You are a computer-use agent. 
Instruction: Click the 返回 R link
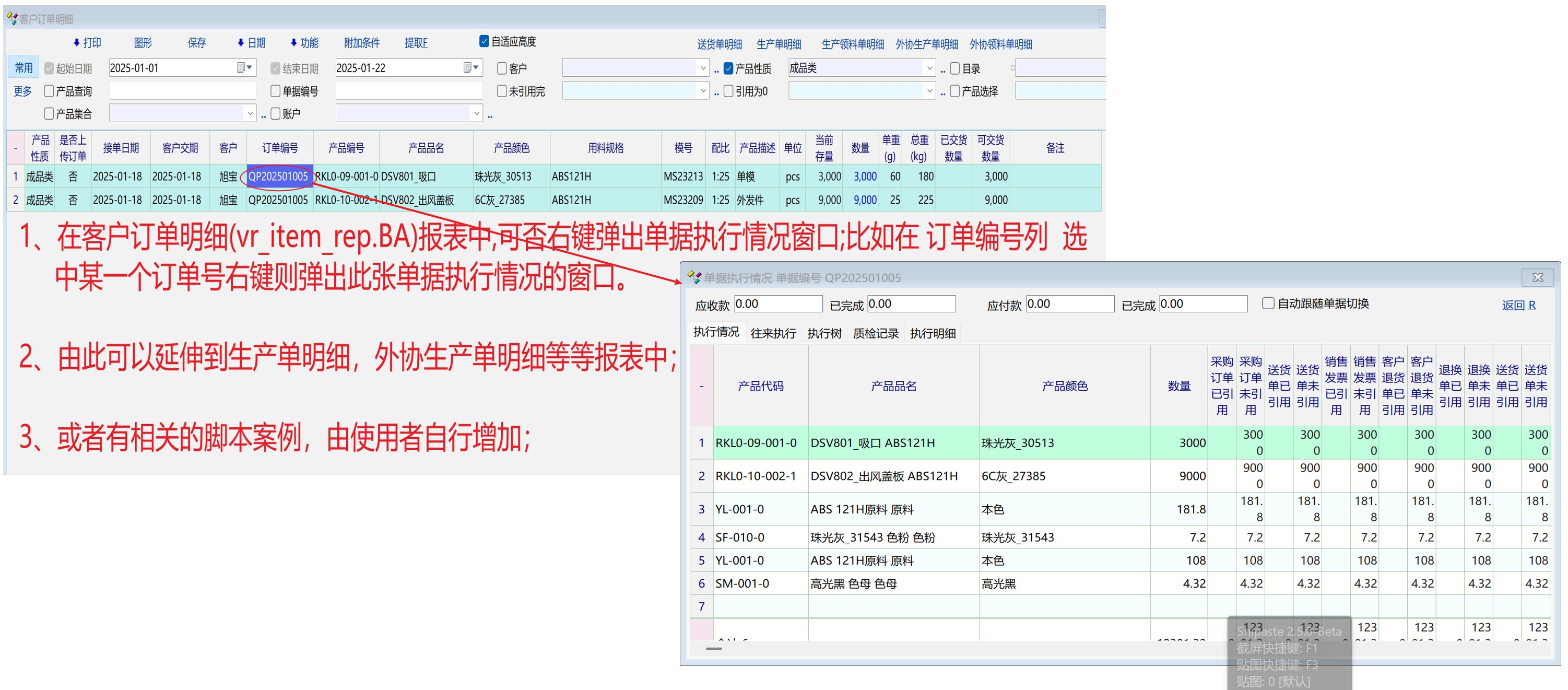pyautogui.click(x=1518, y=305)
